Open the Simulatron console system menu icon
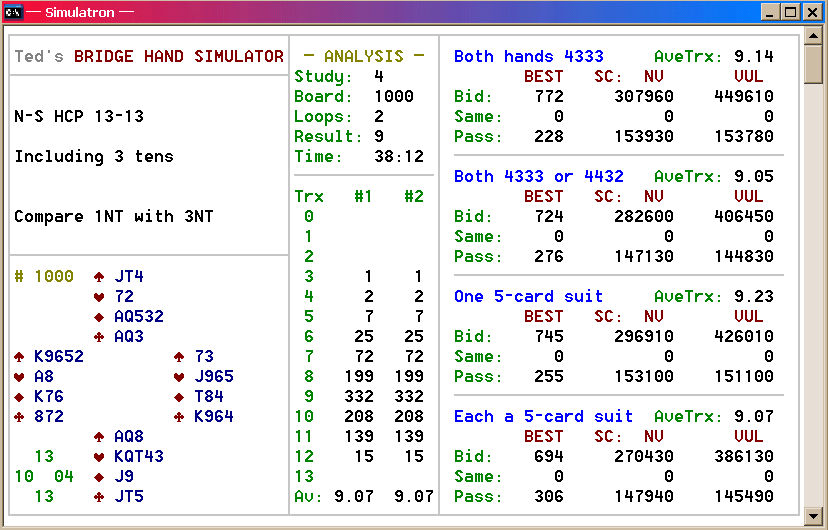Screen dimensions: 828x530 tap(14, 12)
